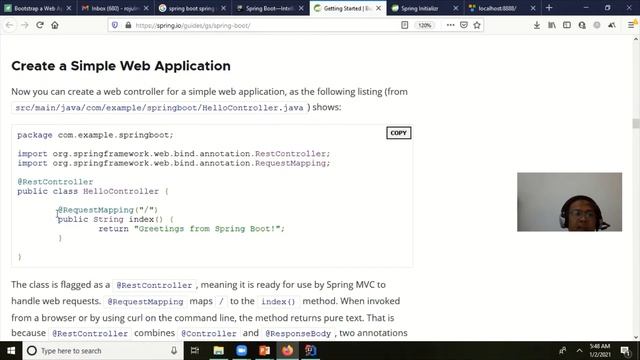Open Zoom from the taskbar

tap(241, 351)
